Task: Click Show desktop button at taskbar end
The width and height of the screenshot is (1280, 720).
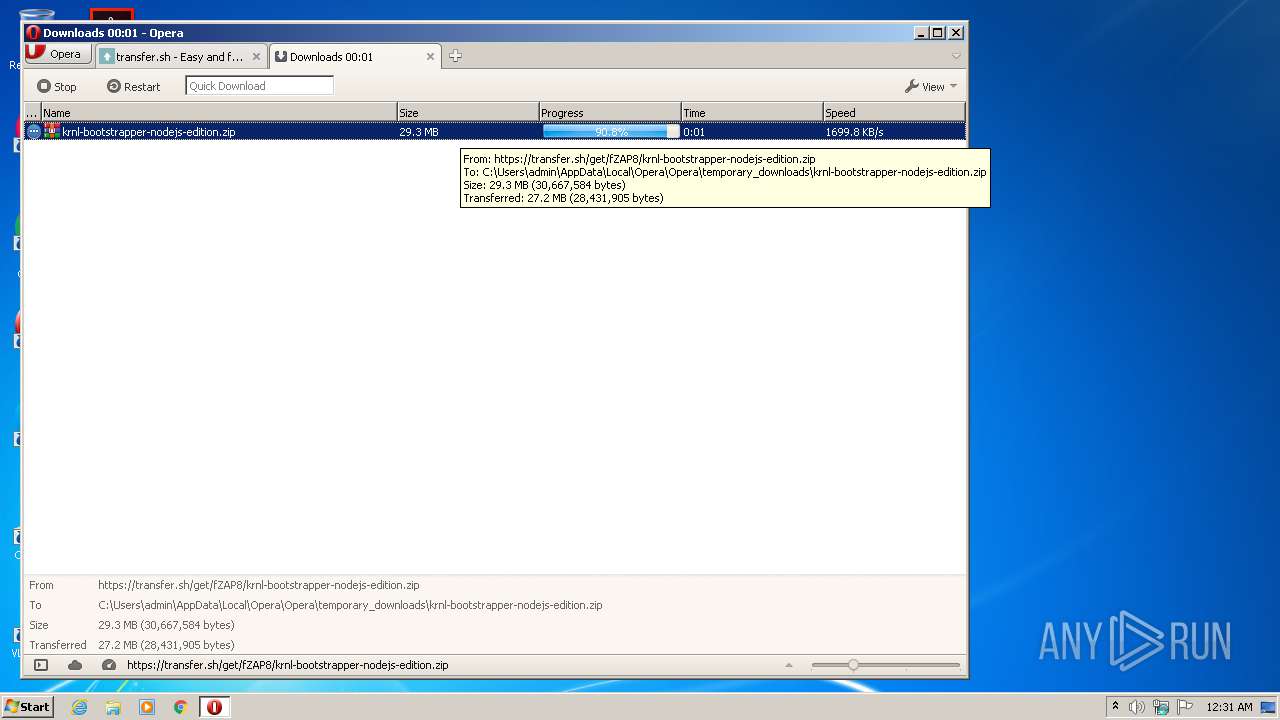Action: pos(1270,707)
